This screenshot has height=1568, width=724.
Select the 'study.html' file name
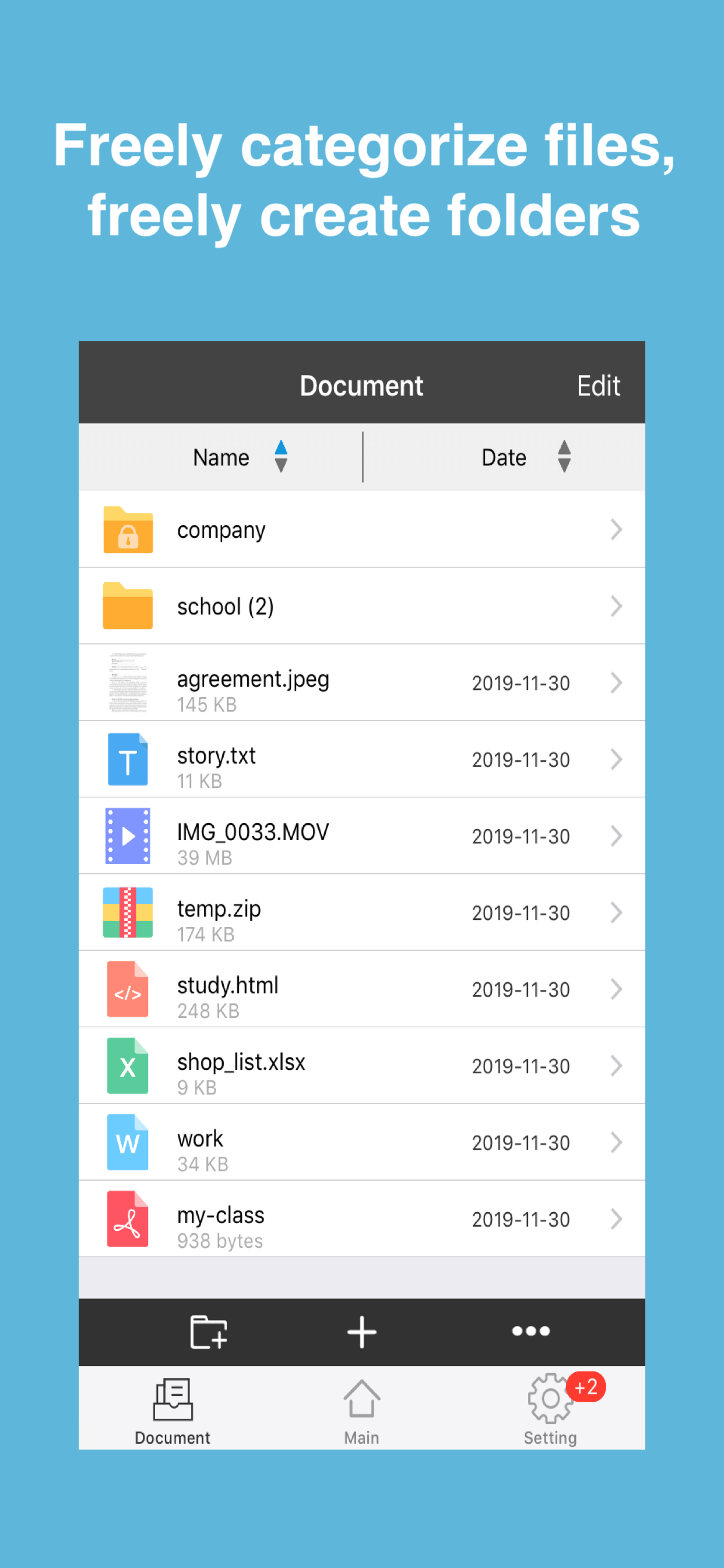point(228,985)
